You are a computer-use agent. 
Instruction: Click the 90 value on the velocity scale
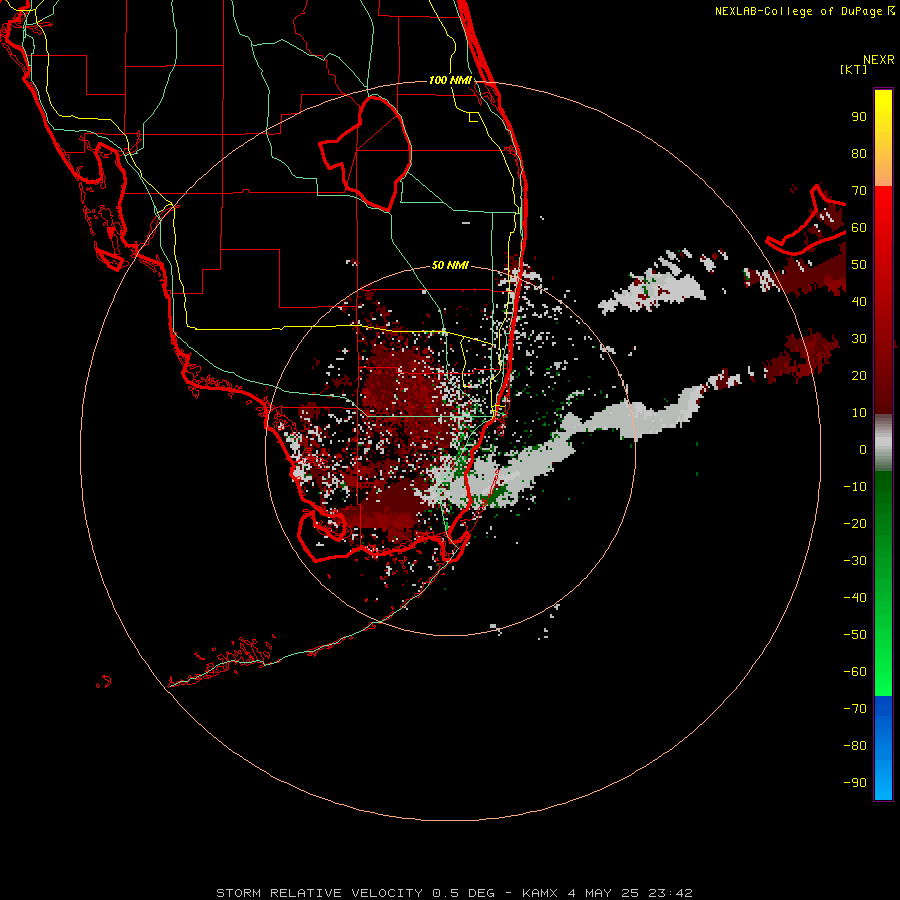[859, 117]
